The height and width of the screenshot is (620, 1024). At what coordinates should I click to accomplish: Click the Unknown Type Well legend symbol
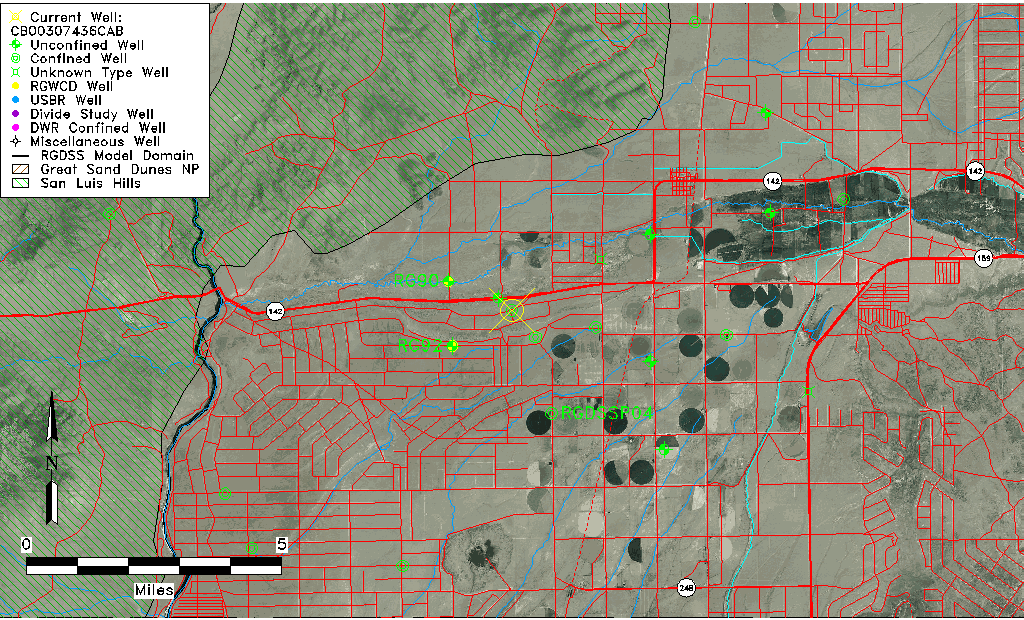pos(14,73)
